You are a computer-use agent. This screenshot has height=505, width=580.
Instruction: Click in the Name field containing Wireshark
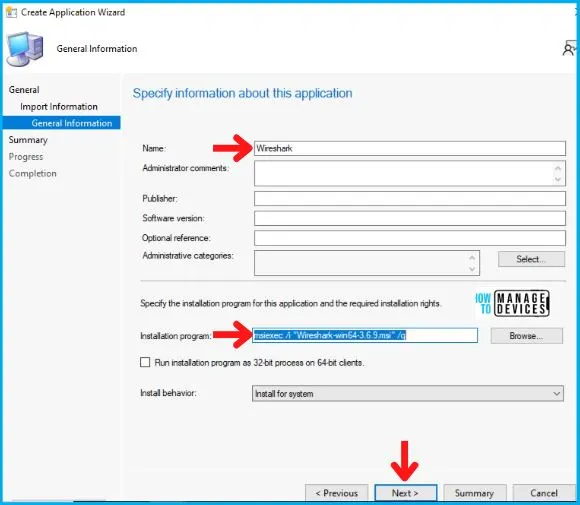tap(410, 148)
